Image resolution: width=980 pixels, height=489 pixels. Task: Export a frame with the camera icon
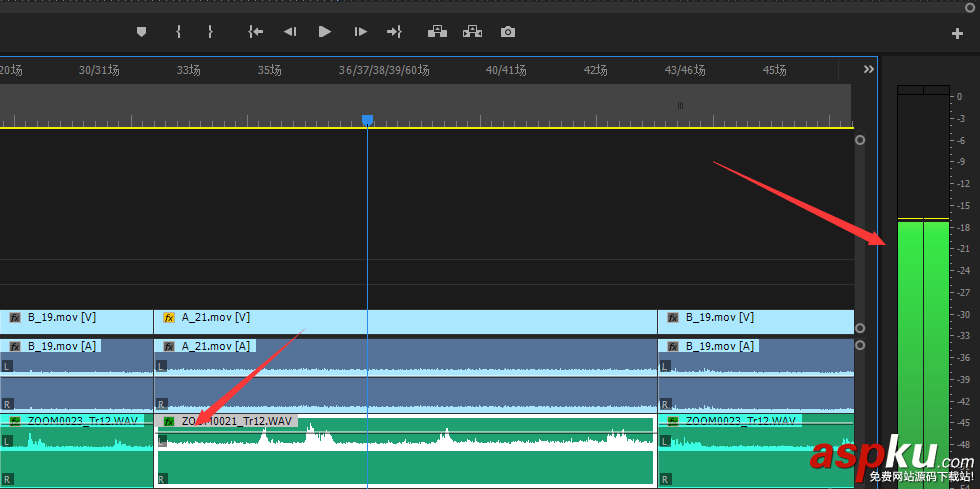pos(508,32)
